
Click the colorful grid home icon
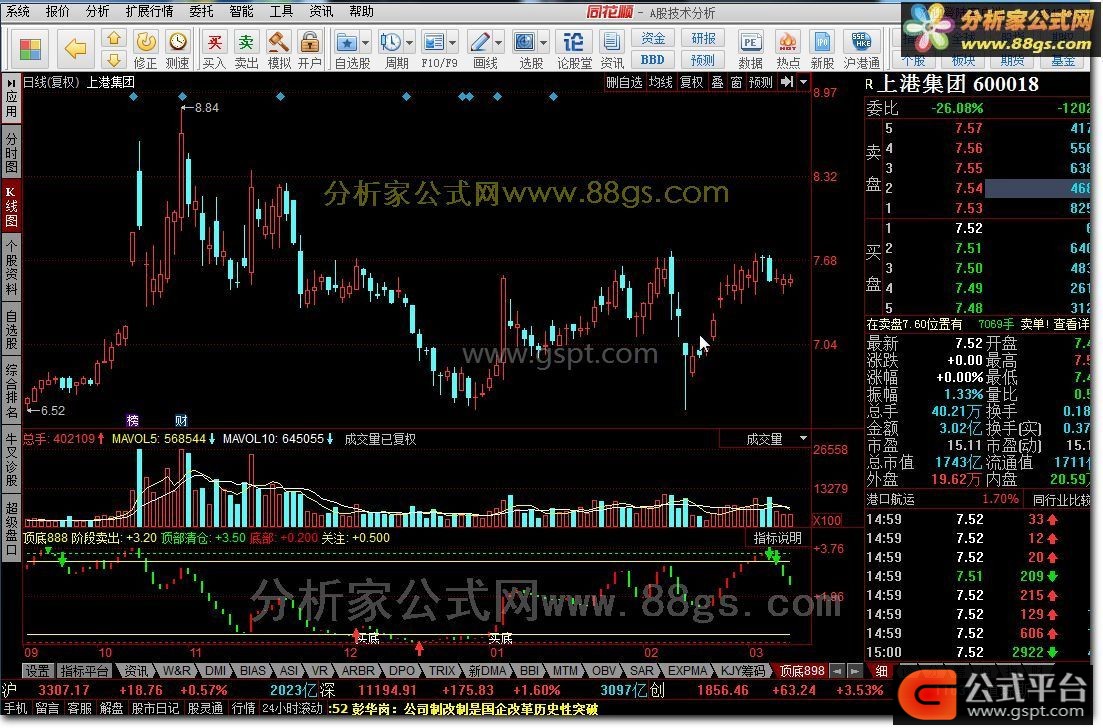(30, 49)
